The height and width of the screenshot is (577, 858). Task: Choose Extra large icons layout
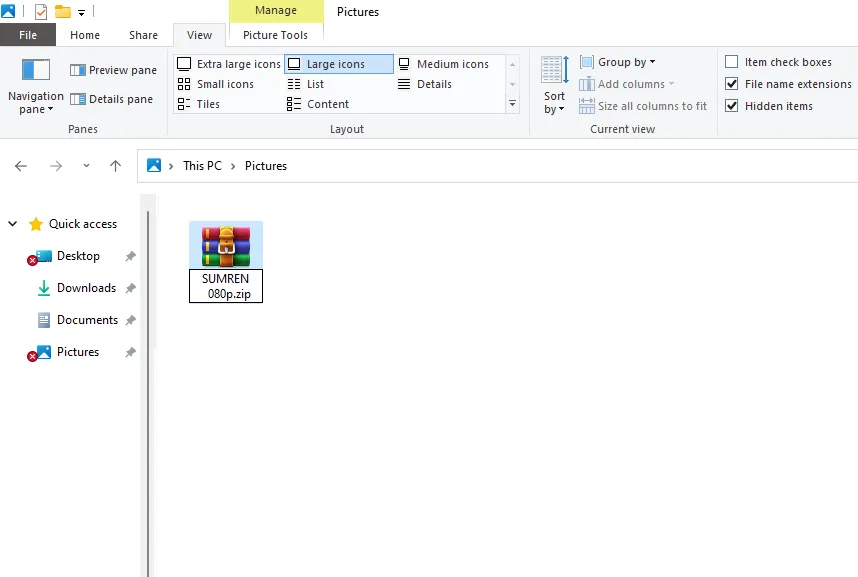coord(229,64)
